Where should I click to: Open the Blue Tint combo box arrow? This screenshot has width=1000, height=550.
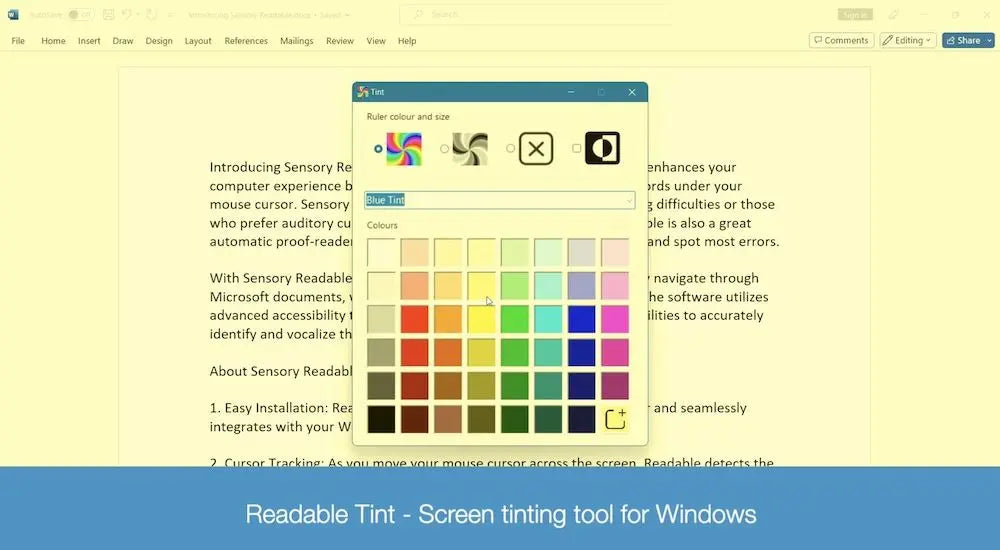click(629, 200)
